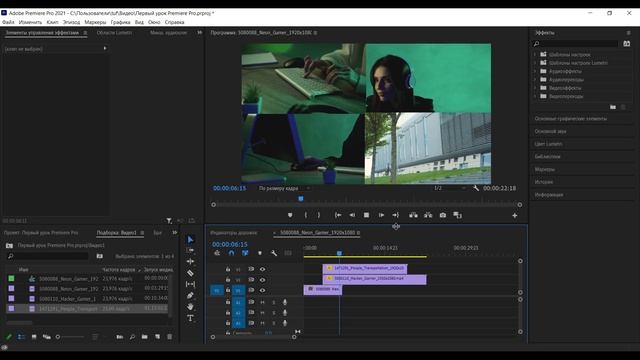
Task: Open 'Маркеры' menu
Action: (95, 22)
